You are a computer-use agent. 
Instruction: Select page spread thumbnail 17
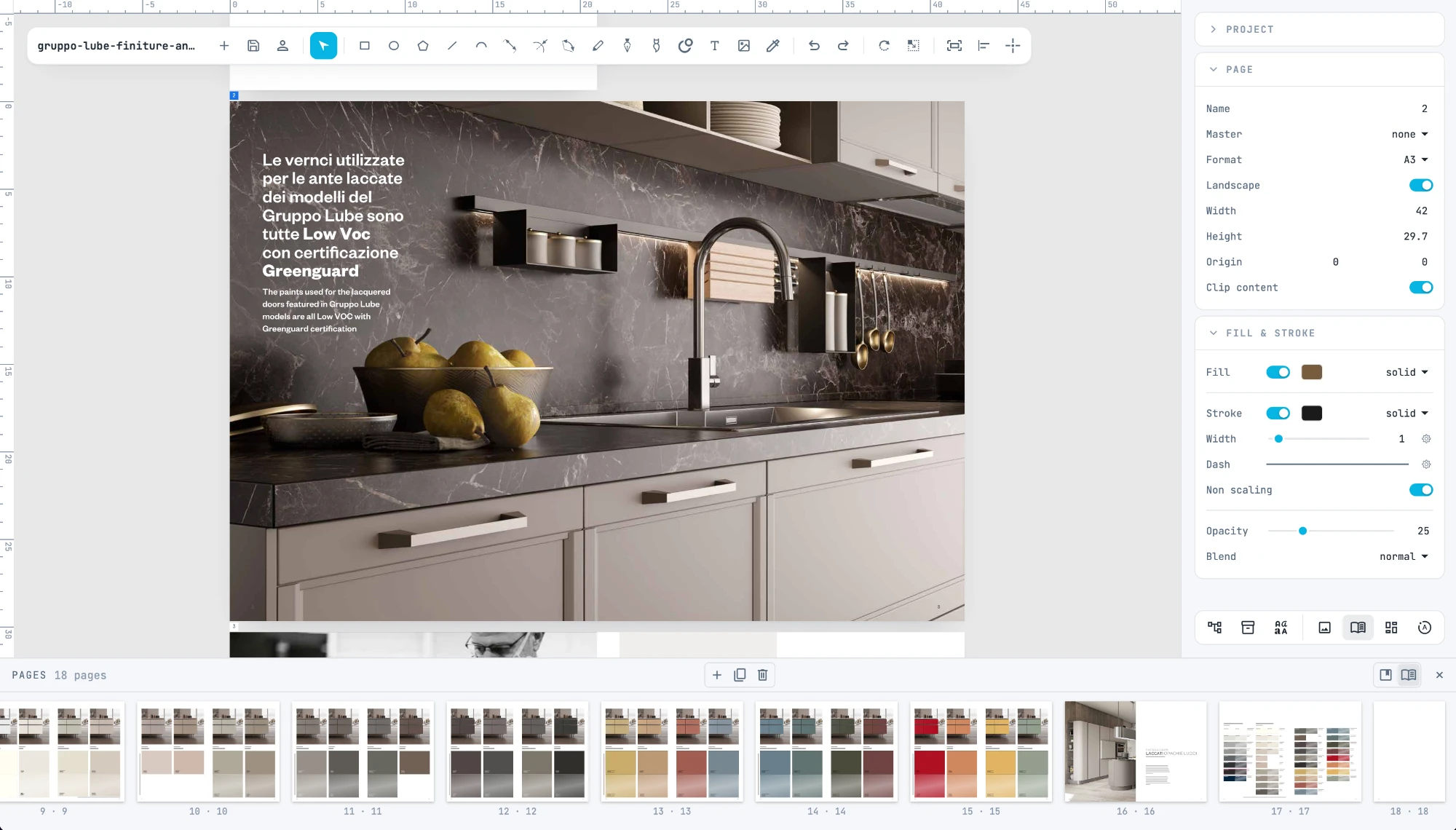1290,752
